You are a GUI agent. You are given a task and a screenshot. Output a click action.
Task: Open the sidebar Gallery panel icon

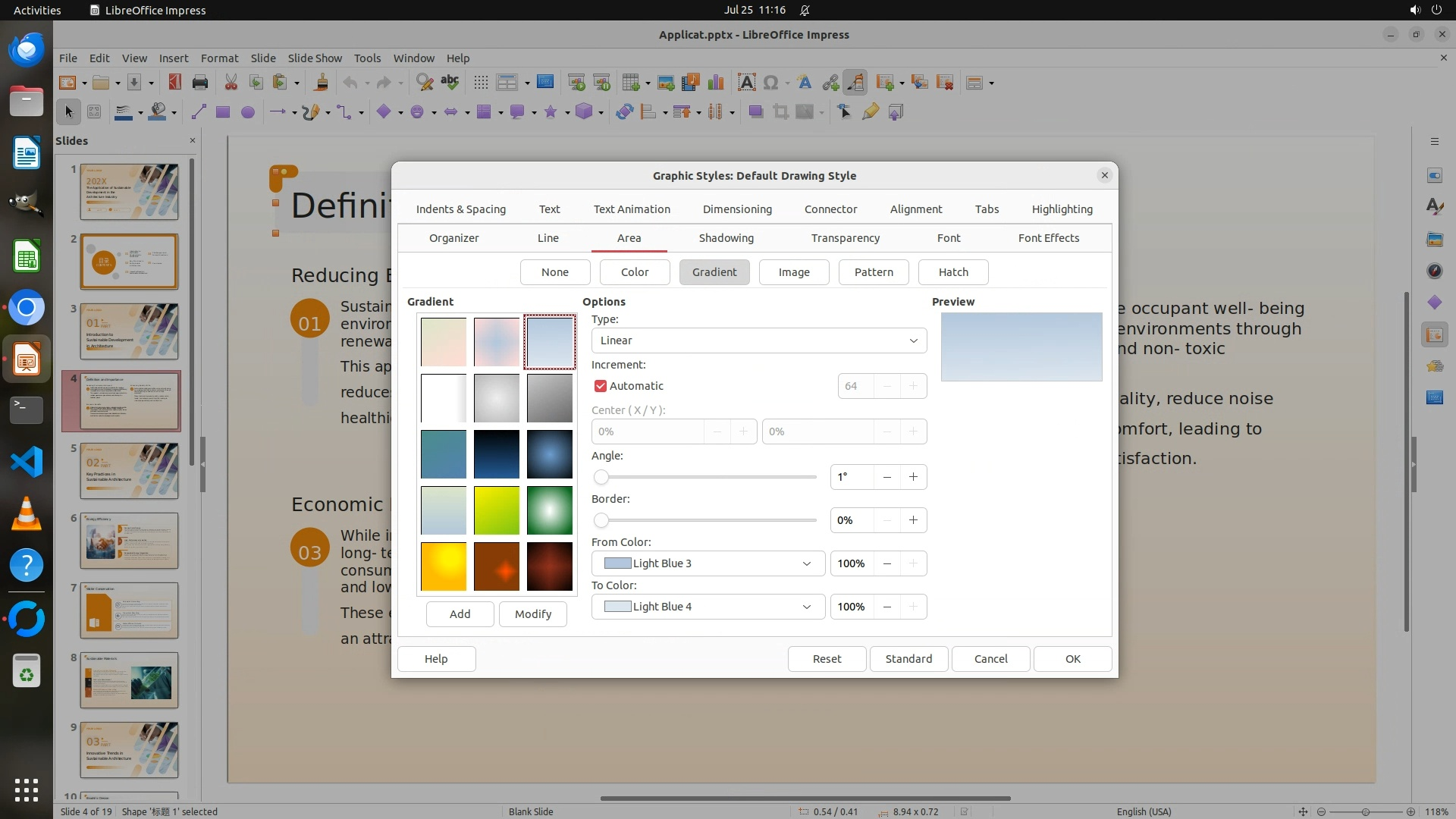[1434, 240]
